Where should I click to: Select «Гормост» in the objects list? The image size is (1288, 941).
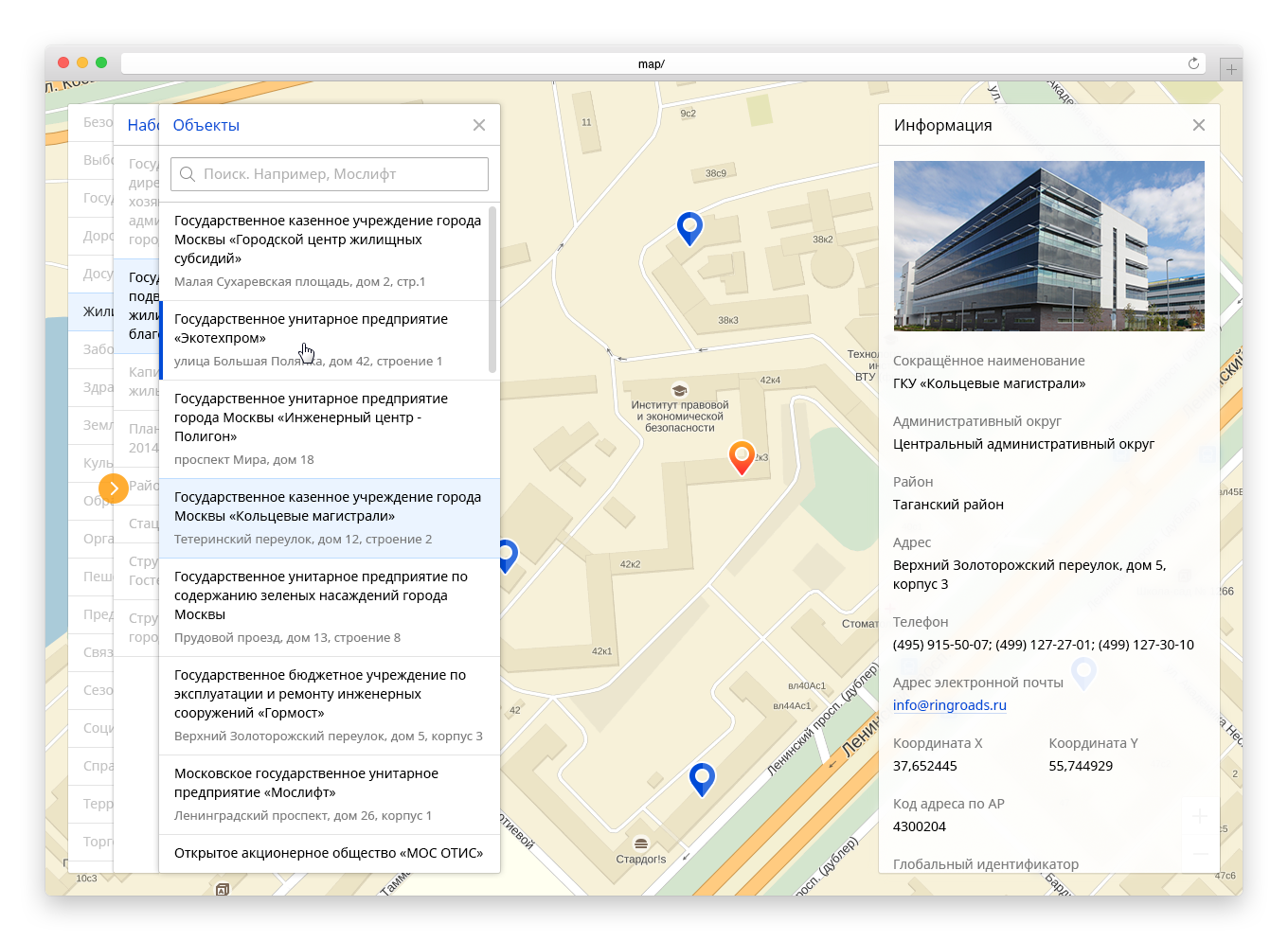(x=330, y=705)
